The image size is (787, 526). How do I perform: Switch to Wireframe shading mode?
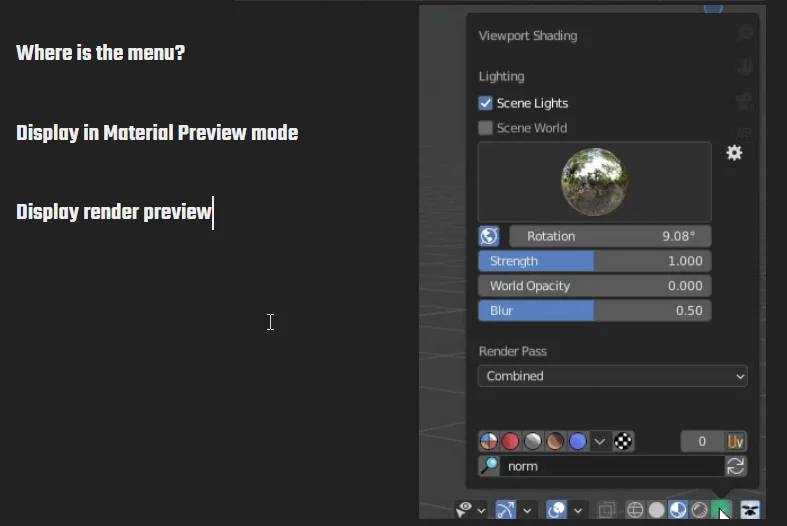click(x=635, y=510)
